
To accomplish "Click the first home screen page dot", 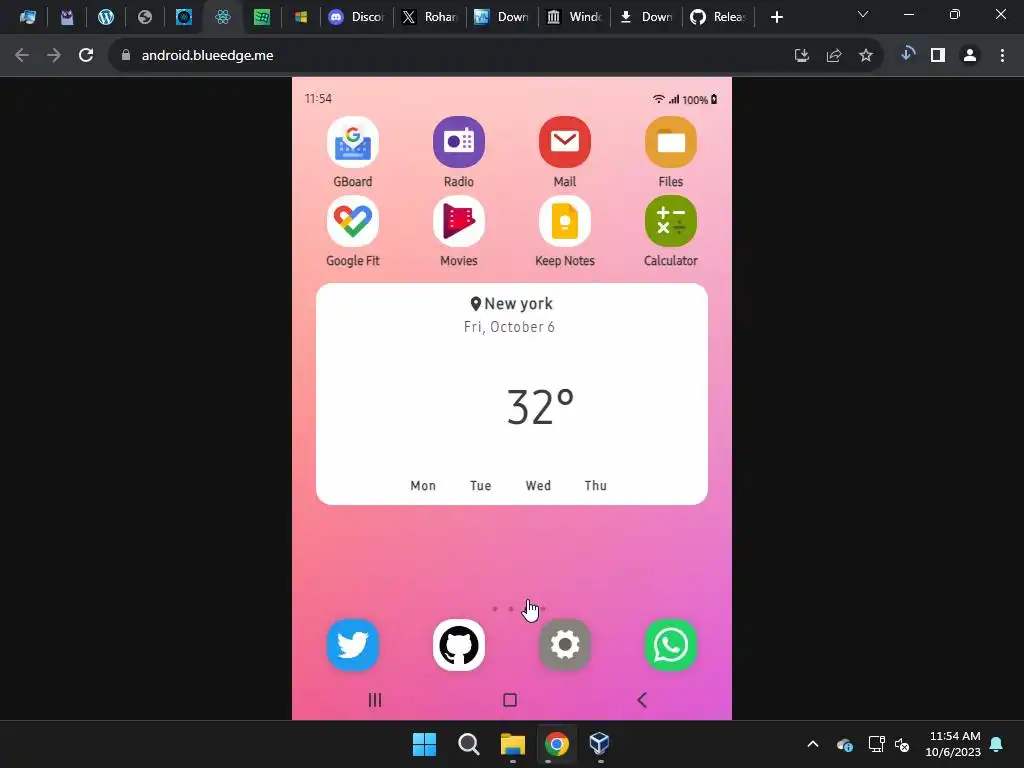I will 495,609.
